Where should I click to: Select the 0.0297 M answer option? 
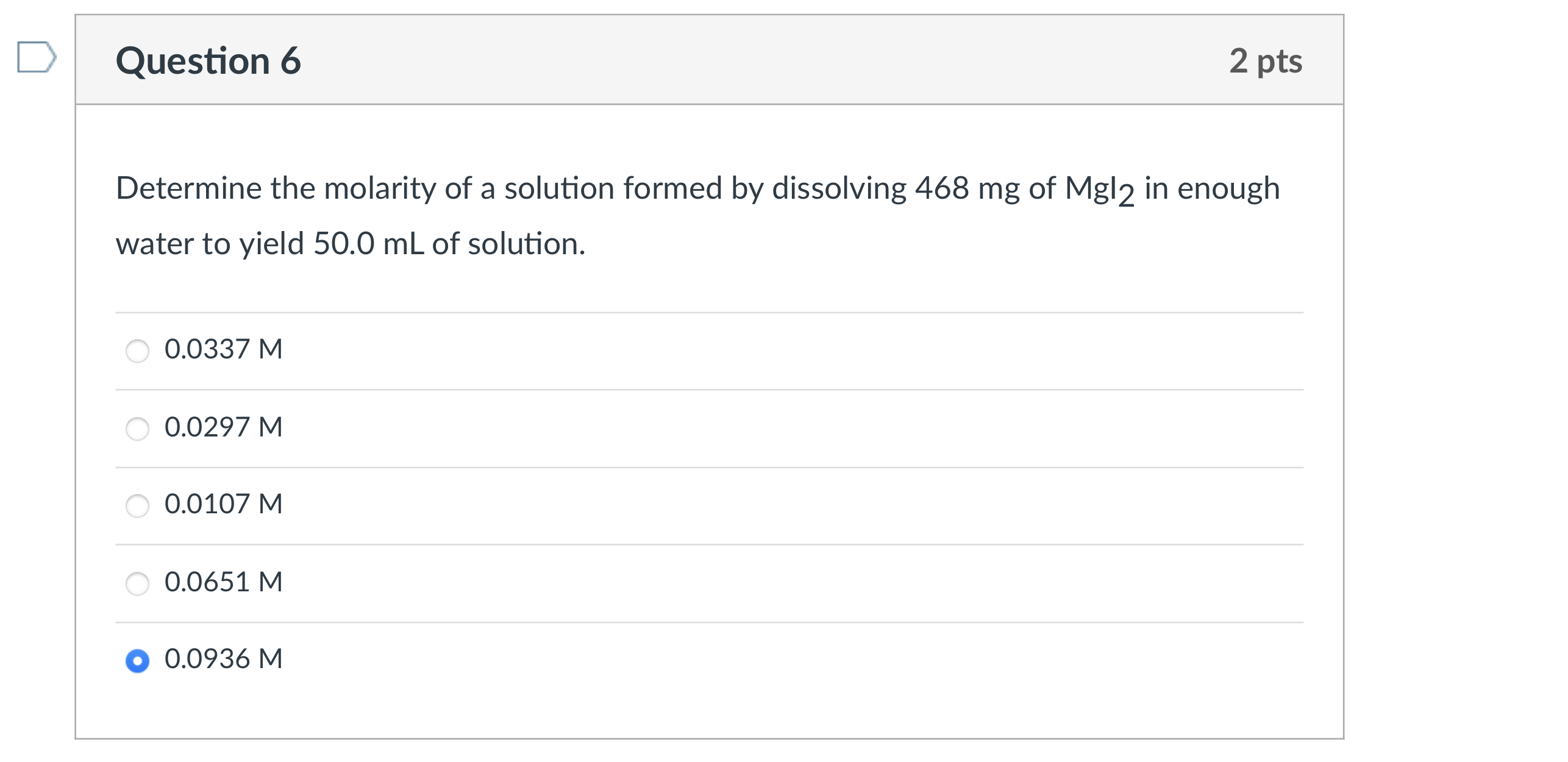(x=138, y=428)
